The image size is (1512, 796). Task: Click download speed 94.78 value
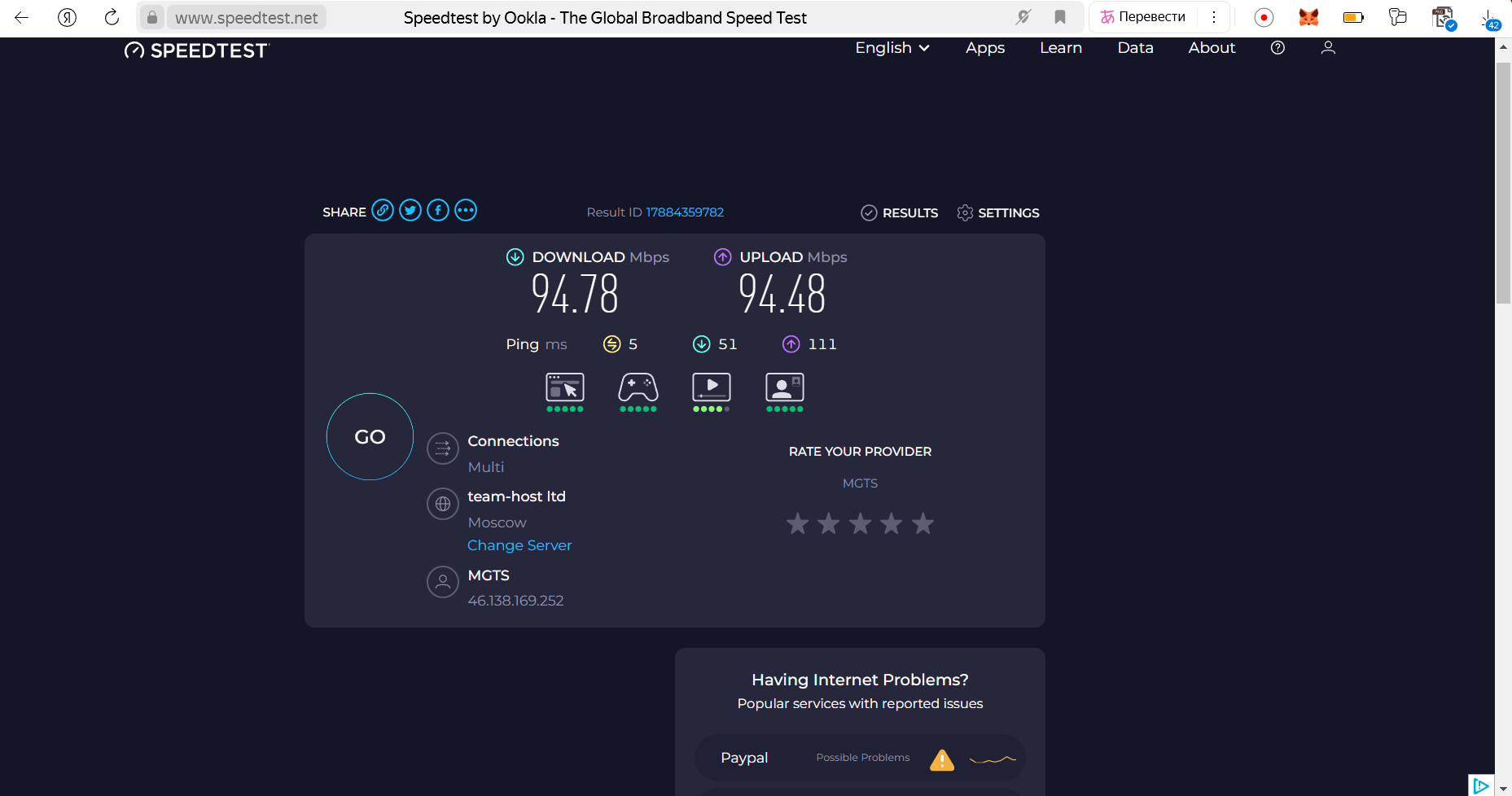click(x=575, y=294)
